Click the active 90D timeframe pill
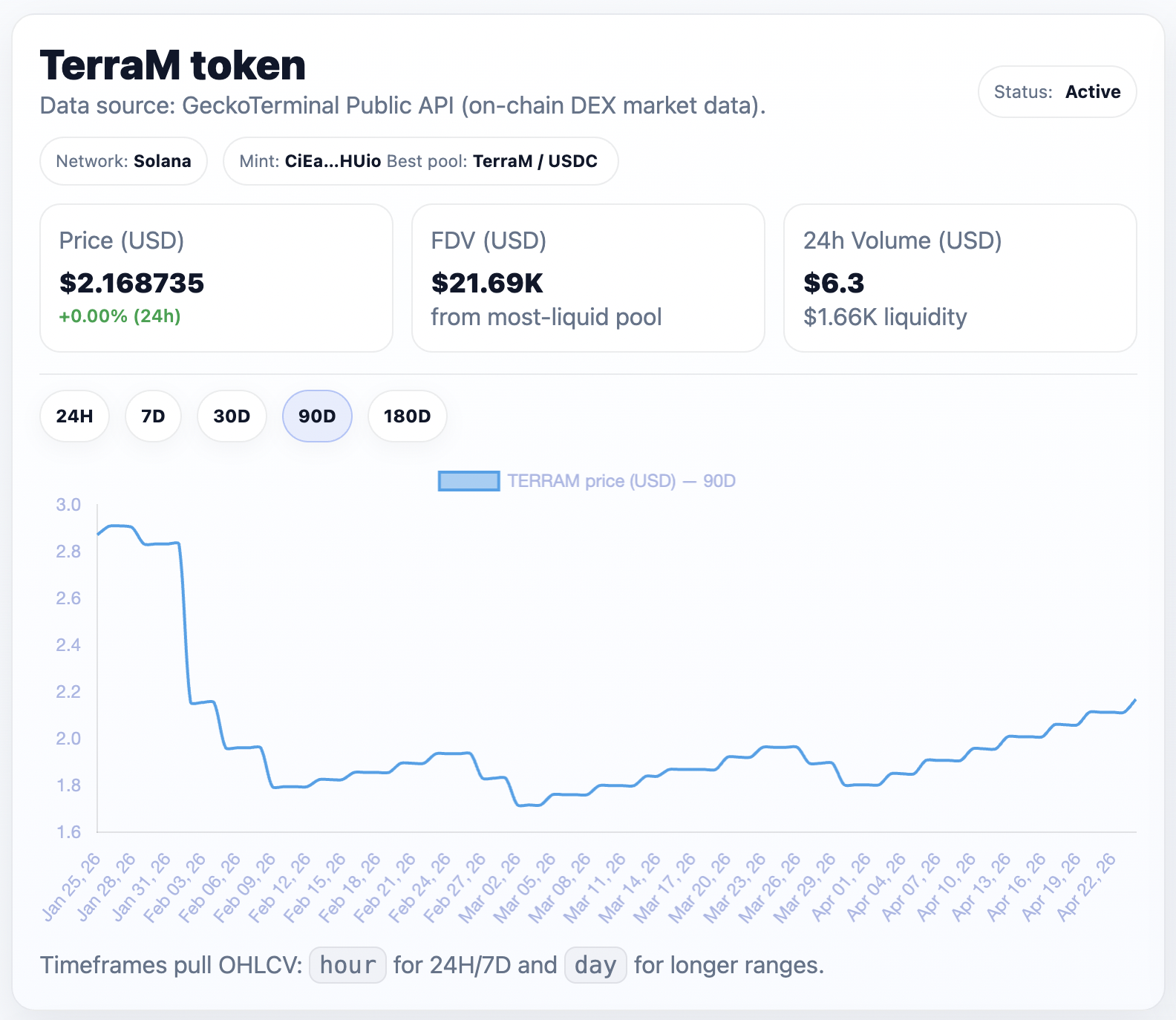The image size is (1176, 1020). coord(317,416)
